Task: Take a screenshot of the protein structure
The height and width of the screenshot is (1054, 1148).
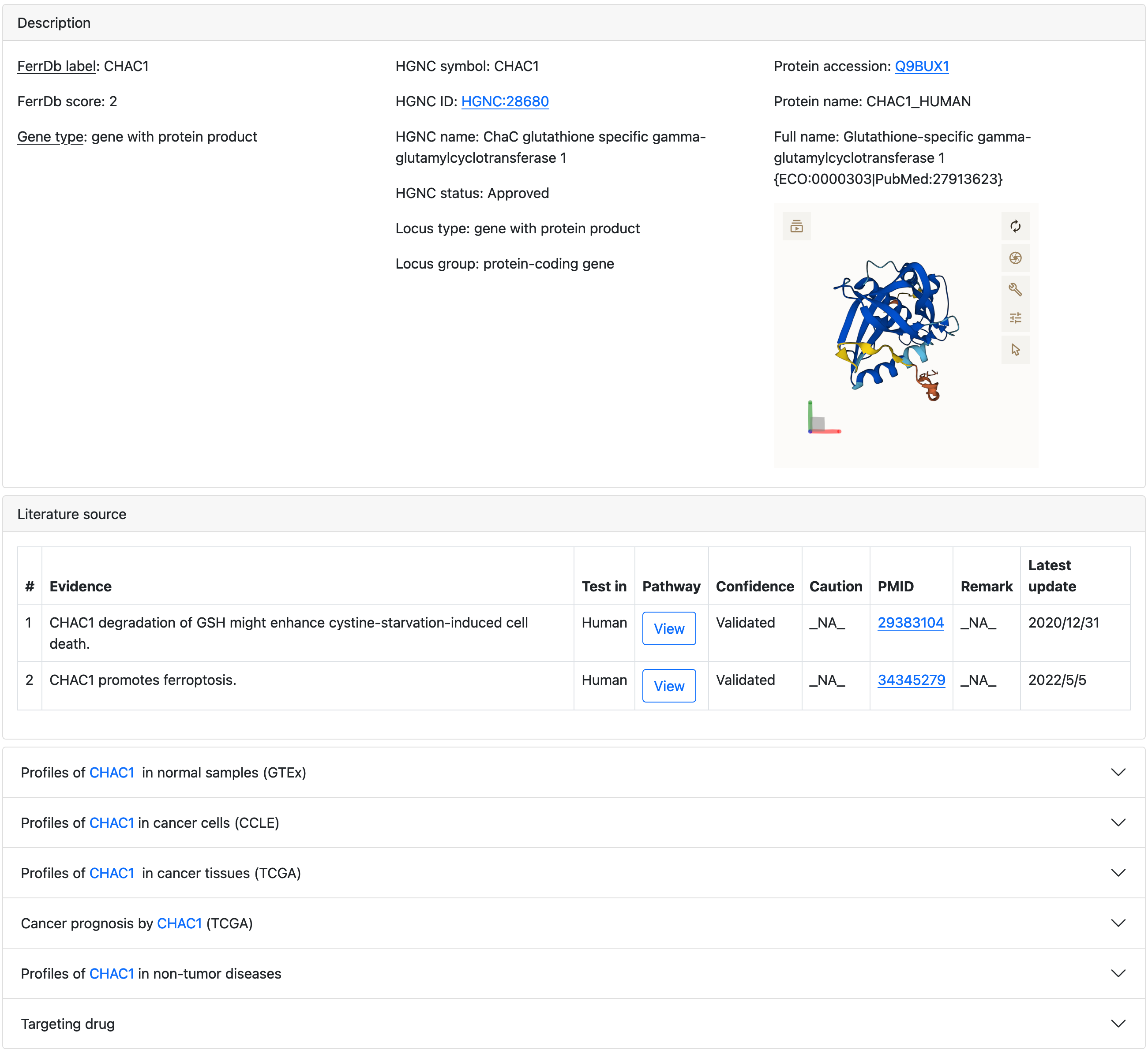Action: 1015,258
